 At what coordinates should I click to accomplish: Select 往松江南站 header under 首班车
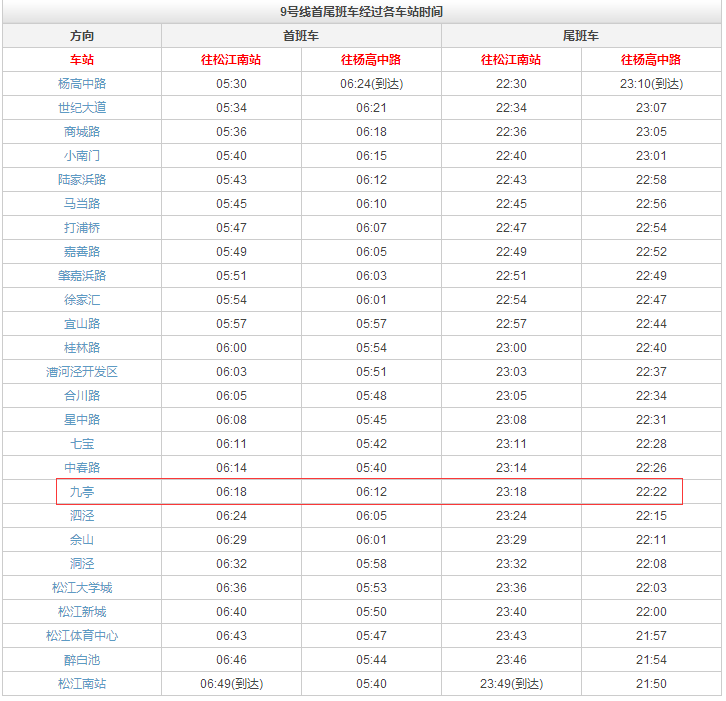click(x=231, y=60)
